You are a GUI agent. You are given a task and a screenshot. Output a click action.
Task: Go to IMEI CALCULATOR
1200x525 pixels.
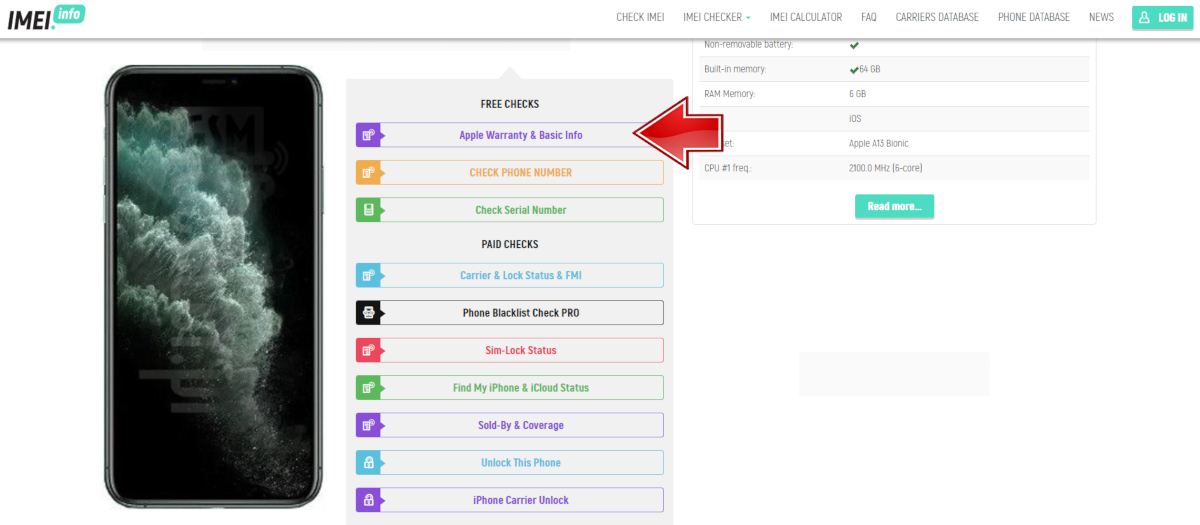(806, 17)
